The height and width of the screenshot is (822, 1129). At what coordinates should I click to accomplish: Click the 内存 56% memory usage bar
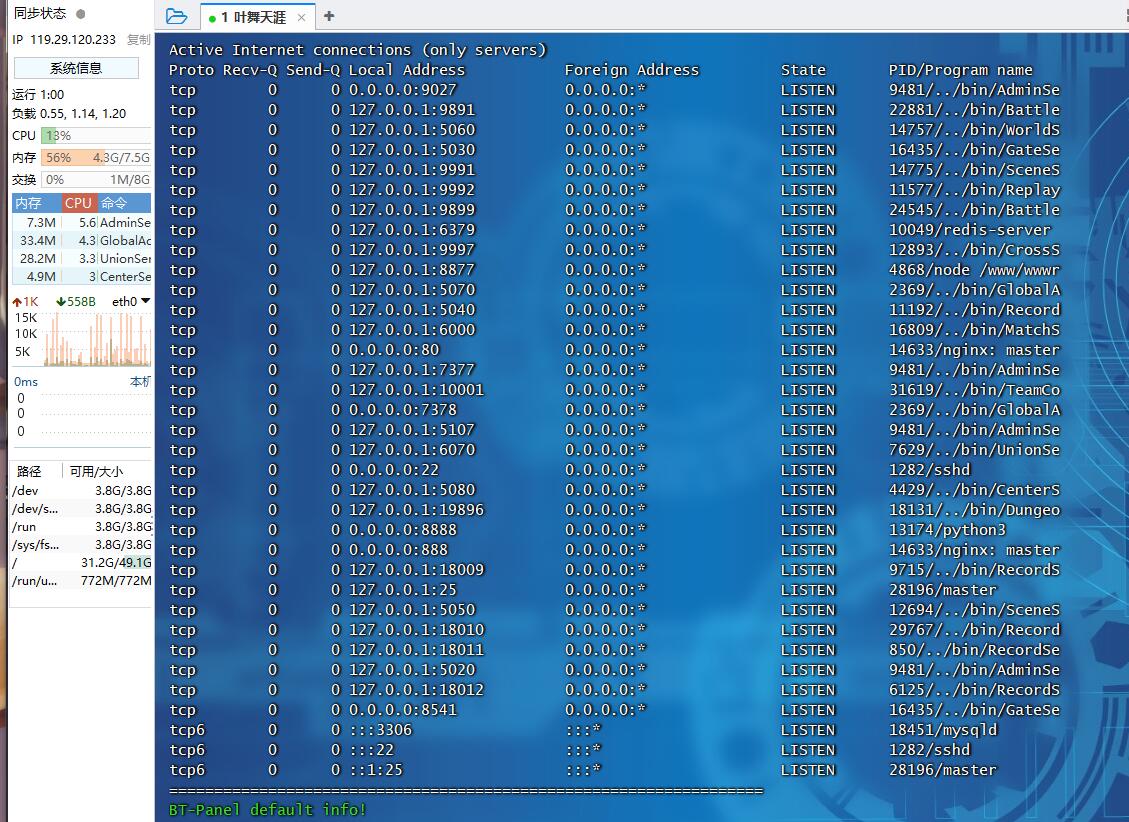click(x=96, y=158)
